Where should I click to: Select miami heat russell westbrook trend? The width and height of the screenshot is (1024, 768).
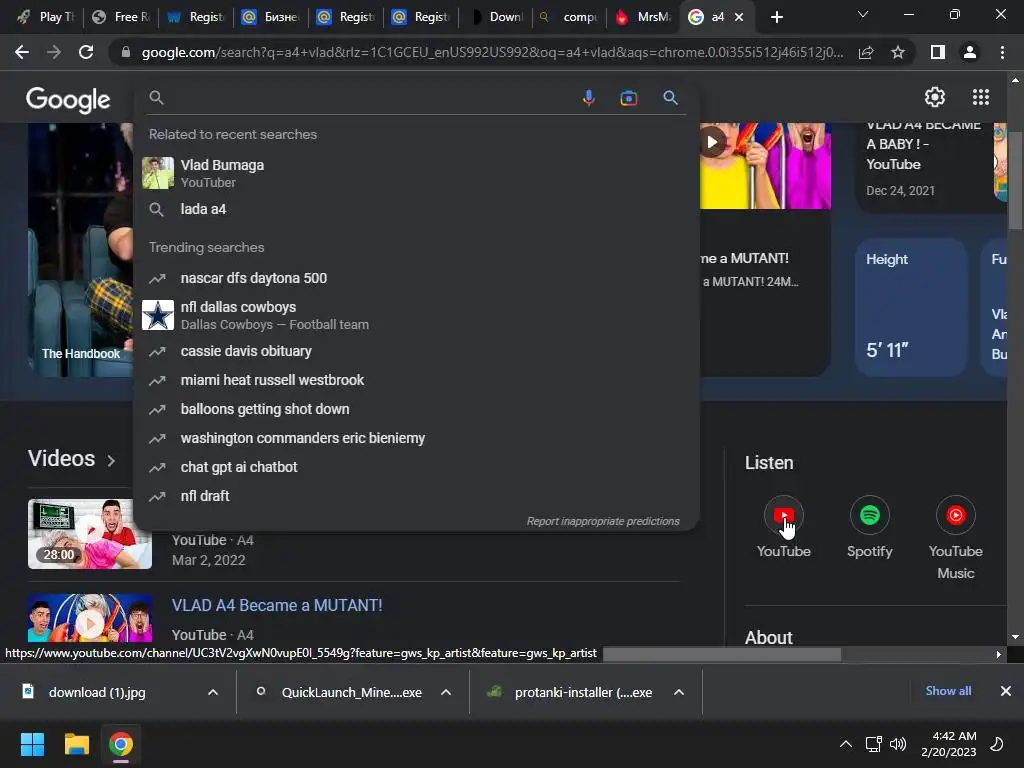[416, 380]
